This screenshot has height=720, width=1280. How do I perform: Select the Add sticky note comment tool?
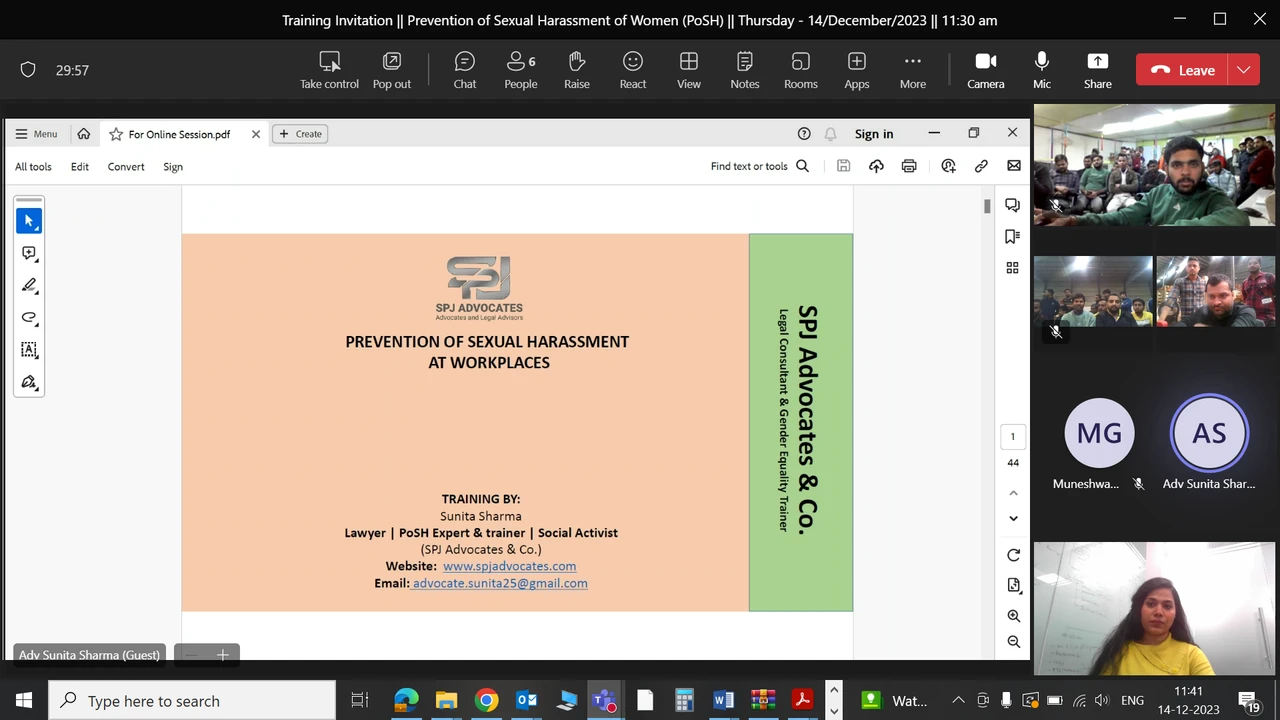coord(29,253)
